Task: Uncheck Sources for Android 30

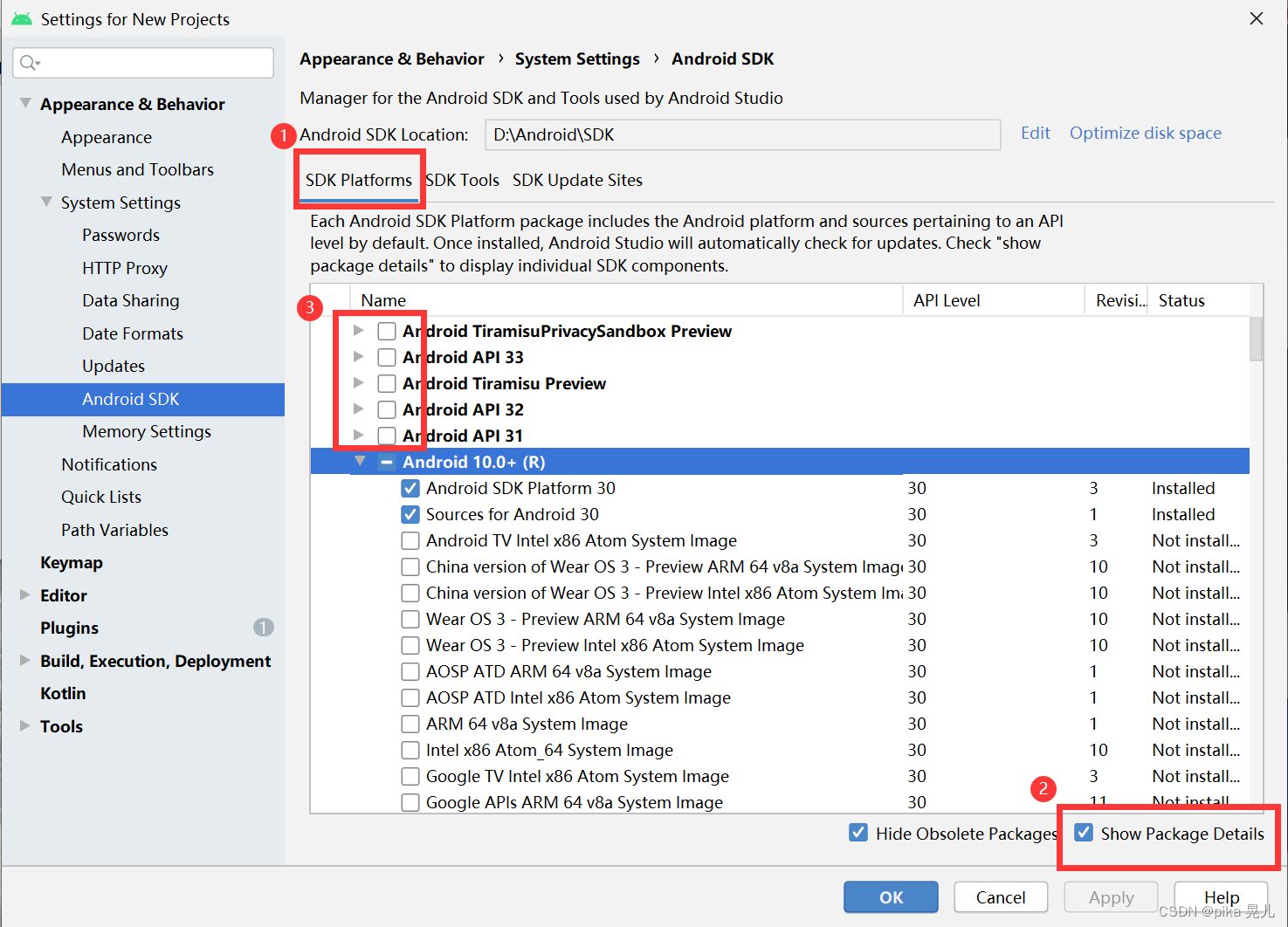Action: coord(410,515)
